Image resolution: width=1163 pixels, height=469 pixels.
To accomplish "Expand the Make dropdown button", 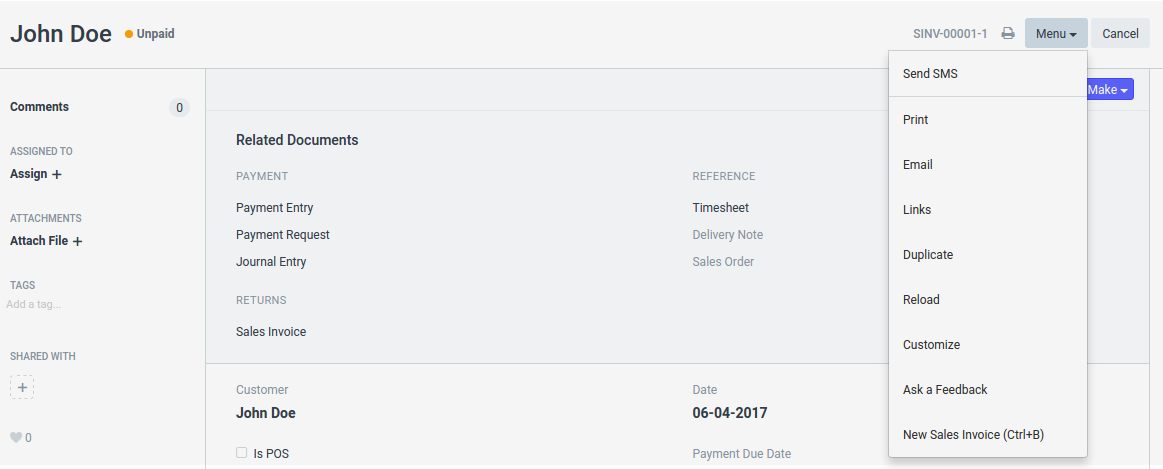I will pyautogui.click(x=1108, y=90).
